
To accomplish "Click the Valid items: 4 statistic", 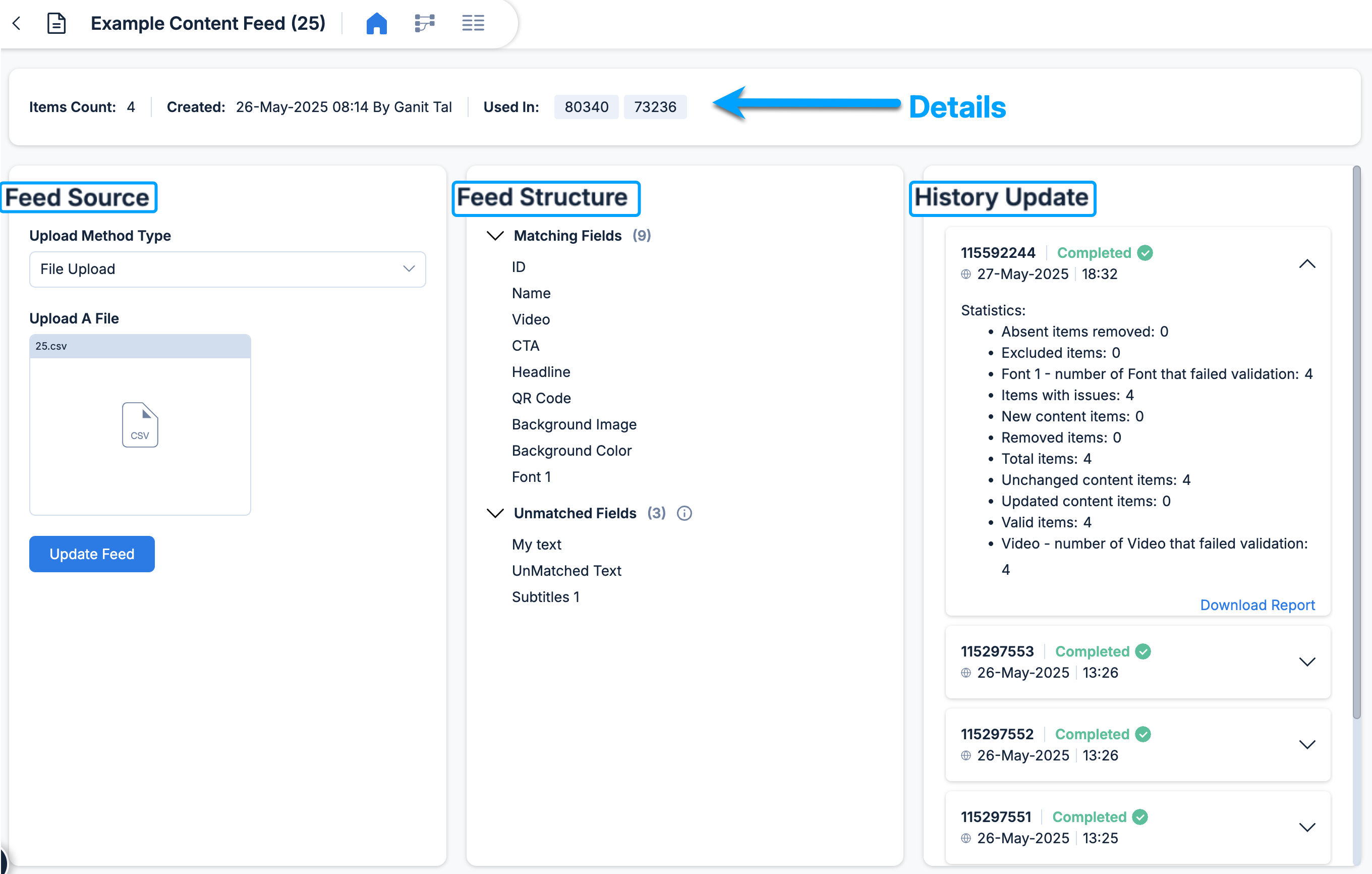I will 1046,522.
